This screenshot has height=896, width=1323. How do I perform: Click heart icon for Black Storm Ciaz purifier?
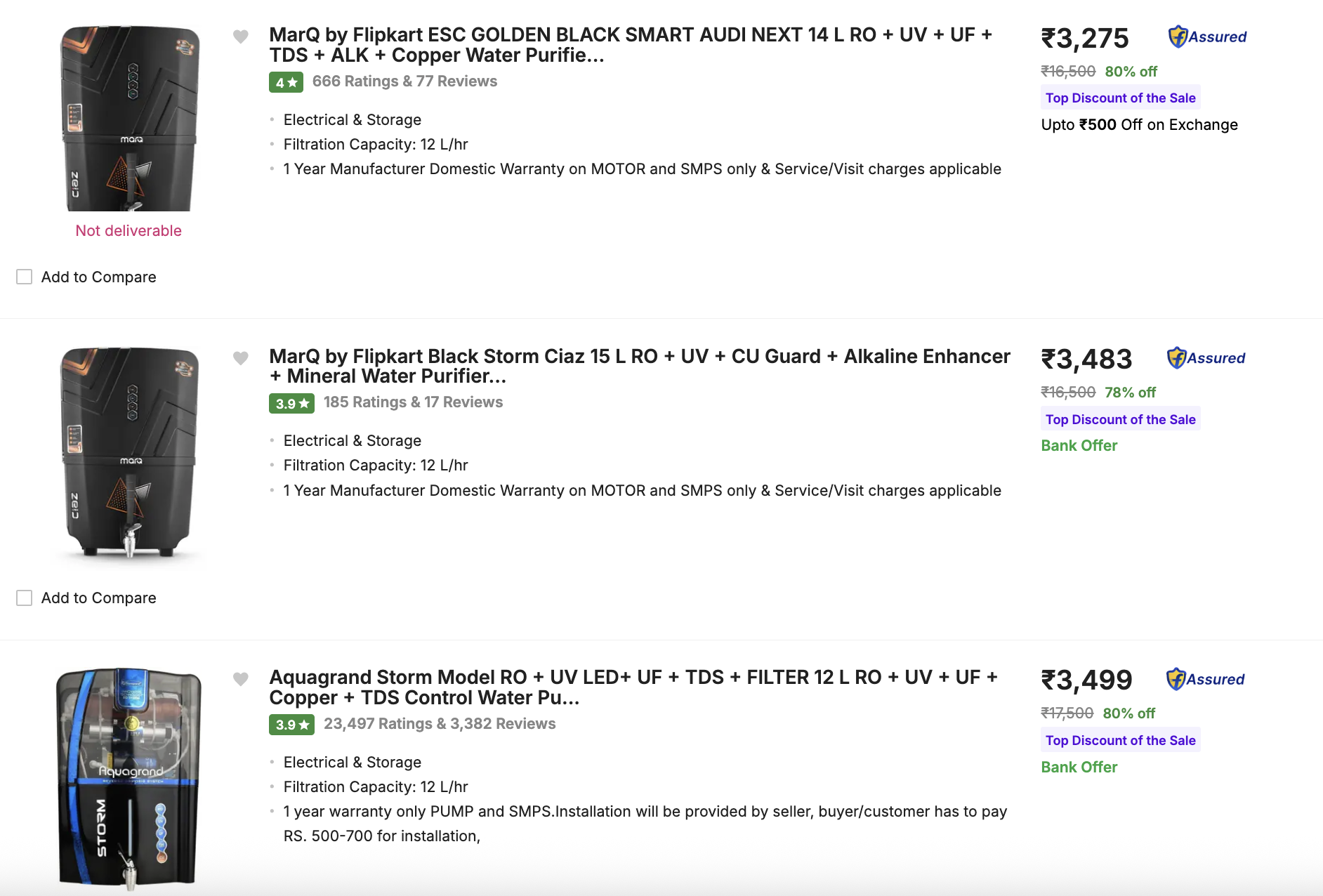[x=241, y=358]
